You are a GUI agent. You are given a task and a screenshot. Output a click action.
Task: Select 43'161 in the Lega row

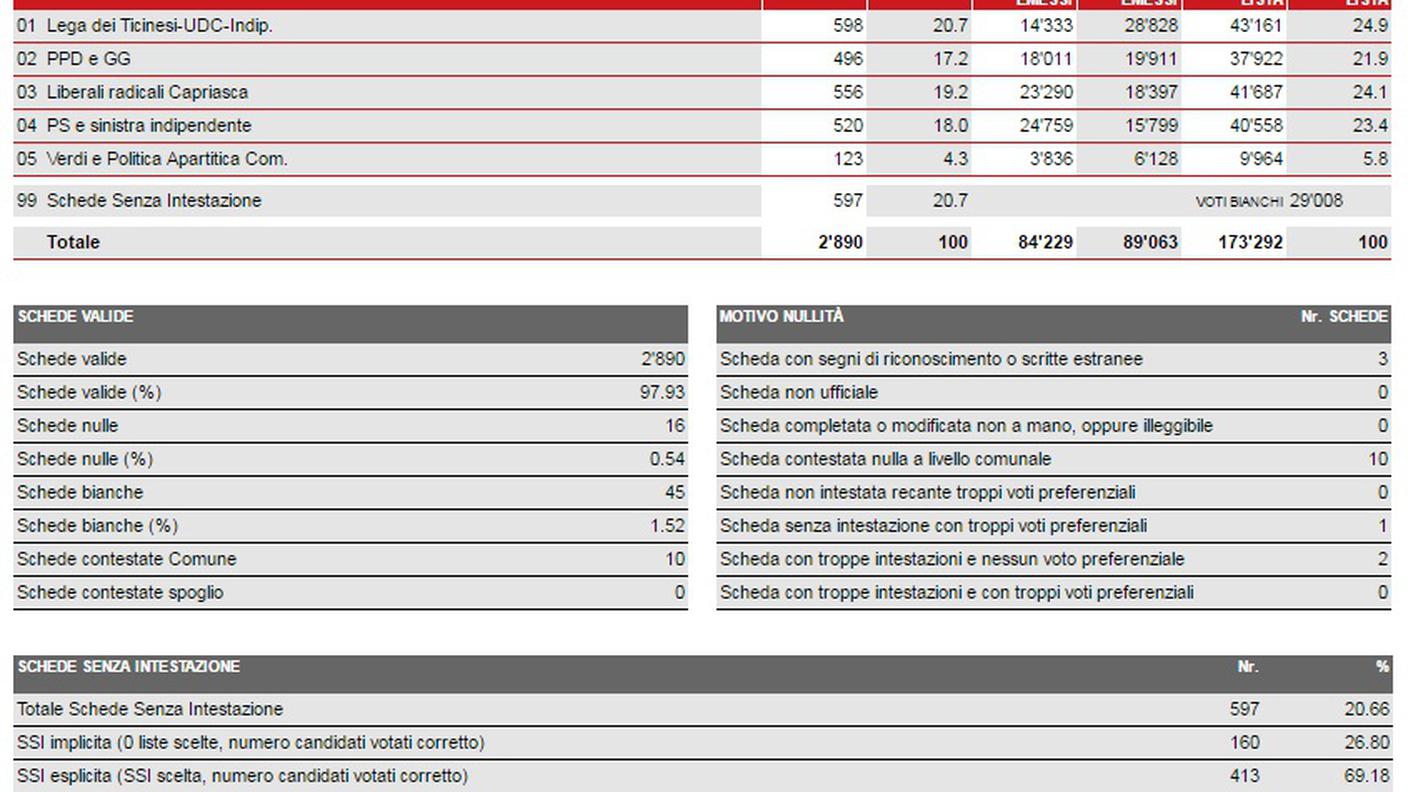click(1256, 26)
